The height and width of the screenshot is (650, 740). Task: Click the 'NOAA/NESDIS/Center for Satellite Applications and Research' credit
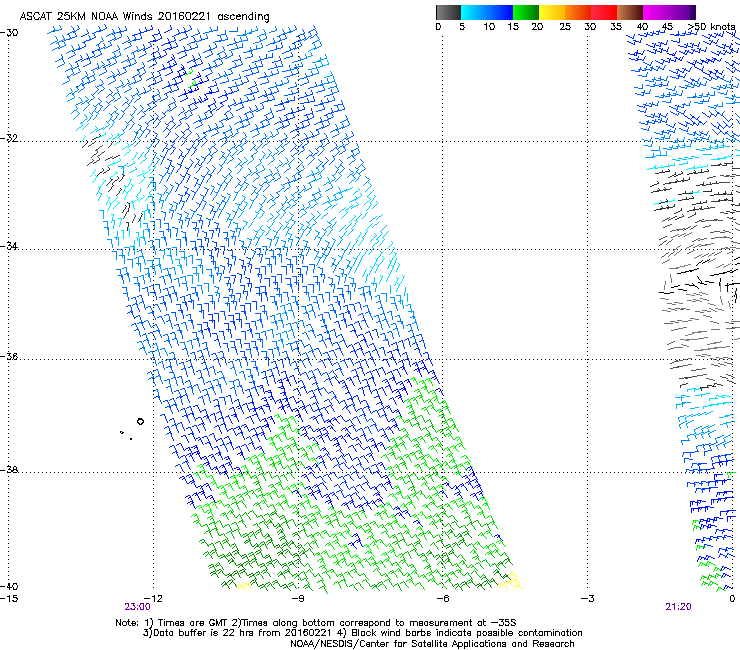[432, 644]
